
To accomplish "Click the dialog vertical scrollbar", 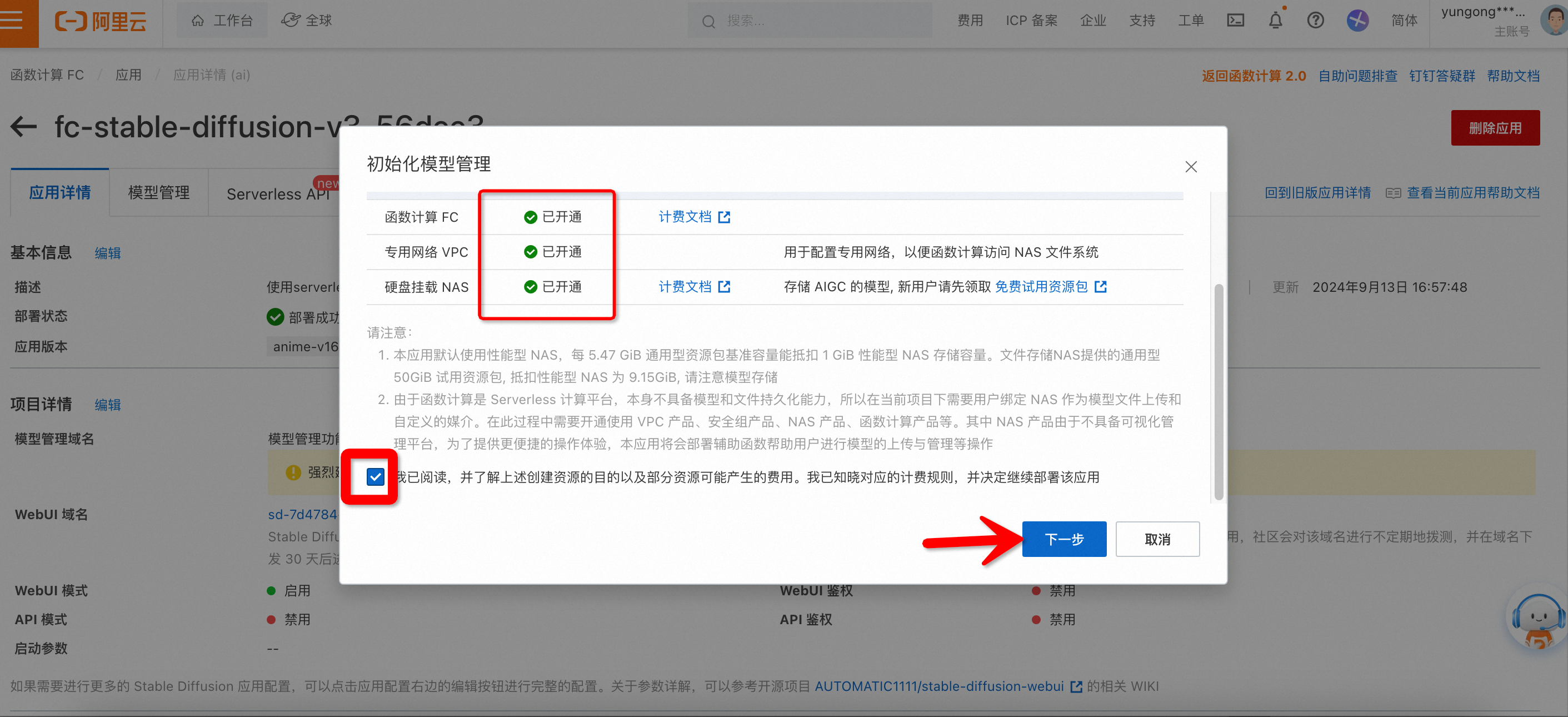I will coord(1218,391).
